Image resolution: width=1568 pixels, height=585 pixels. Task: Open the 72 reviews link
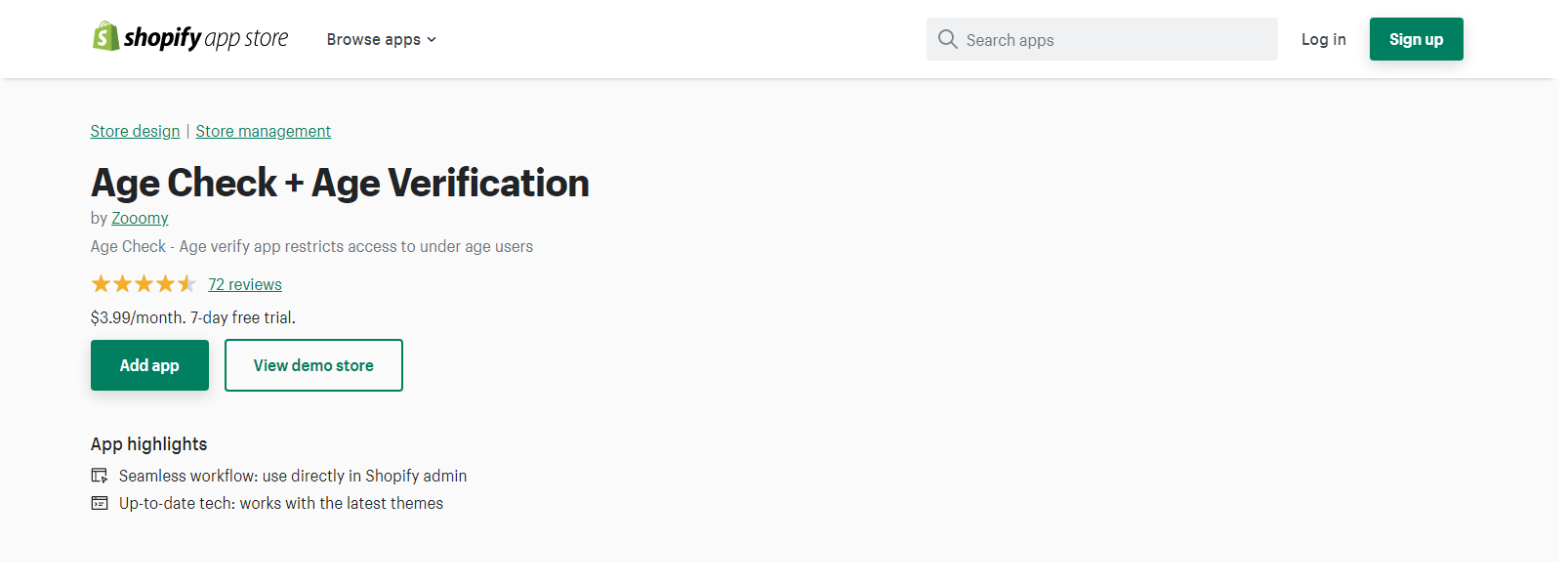pyautogui.click(x=245, y=284)
